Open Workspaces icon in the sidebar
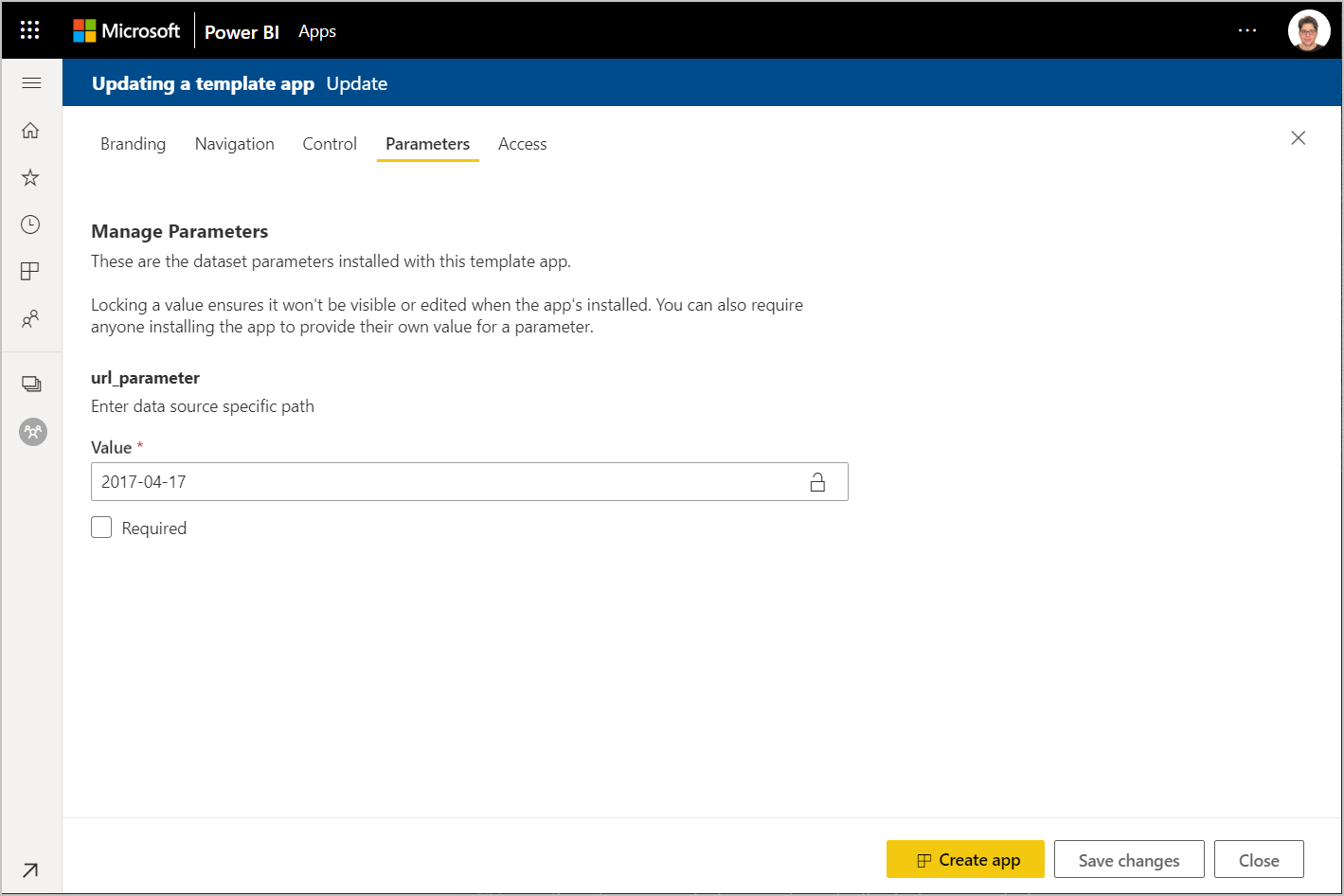The width and height of the screenshot is (1344, 896). [31, 384]
